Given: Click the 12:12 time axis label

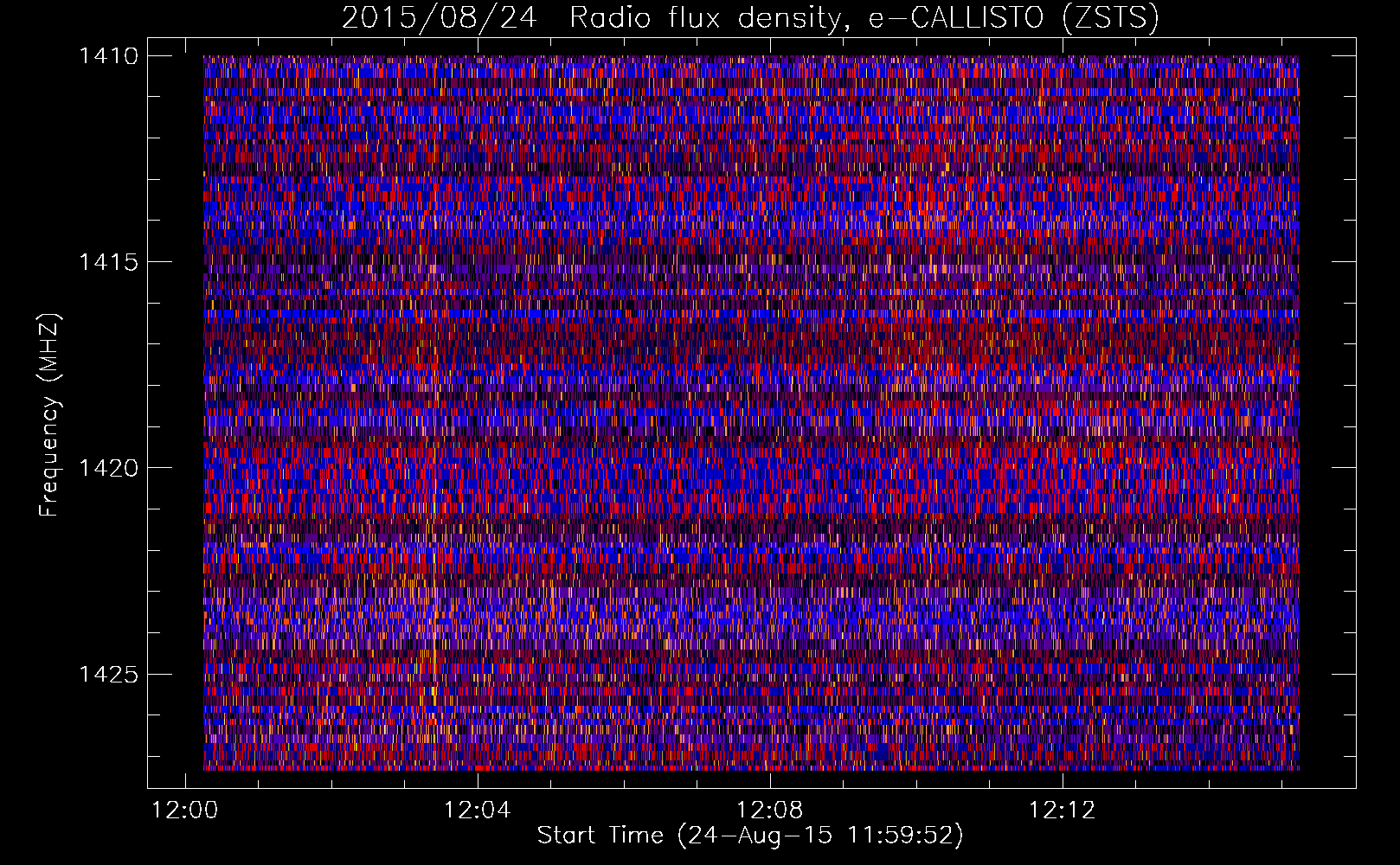Looking at the screenshot, I should tap(1063, 811).
